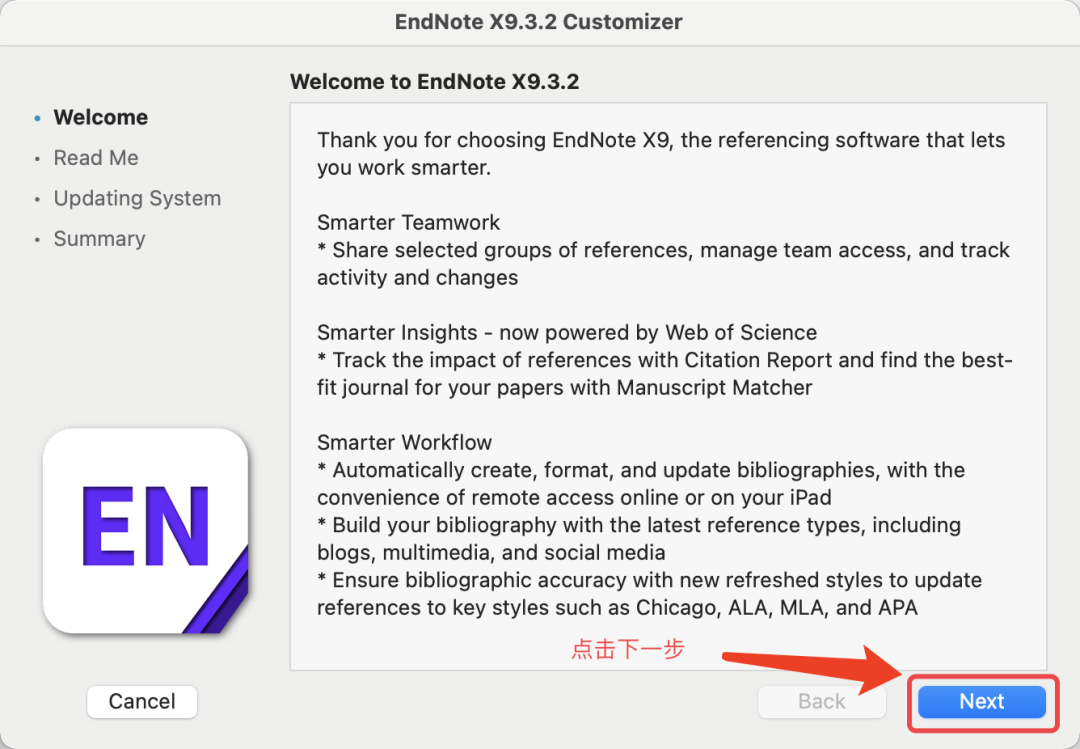
Task: Click the Thank you for choosing paragraph
Action: coord(661,154)
